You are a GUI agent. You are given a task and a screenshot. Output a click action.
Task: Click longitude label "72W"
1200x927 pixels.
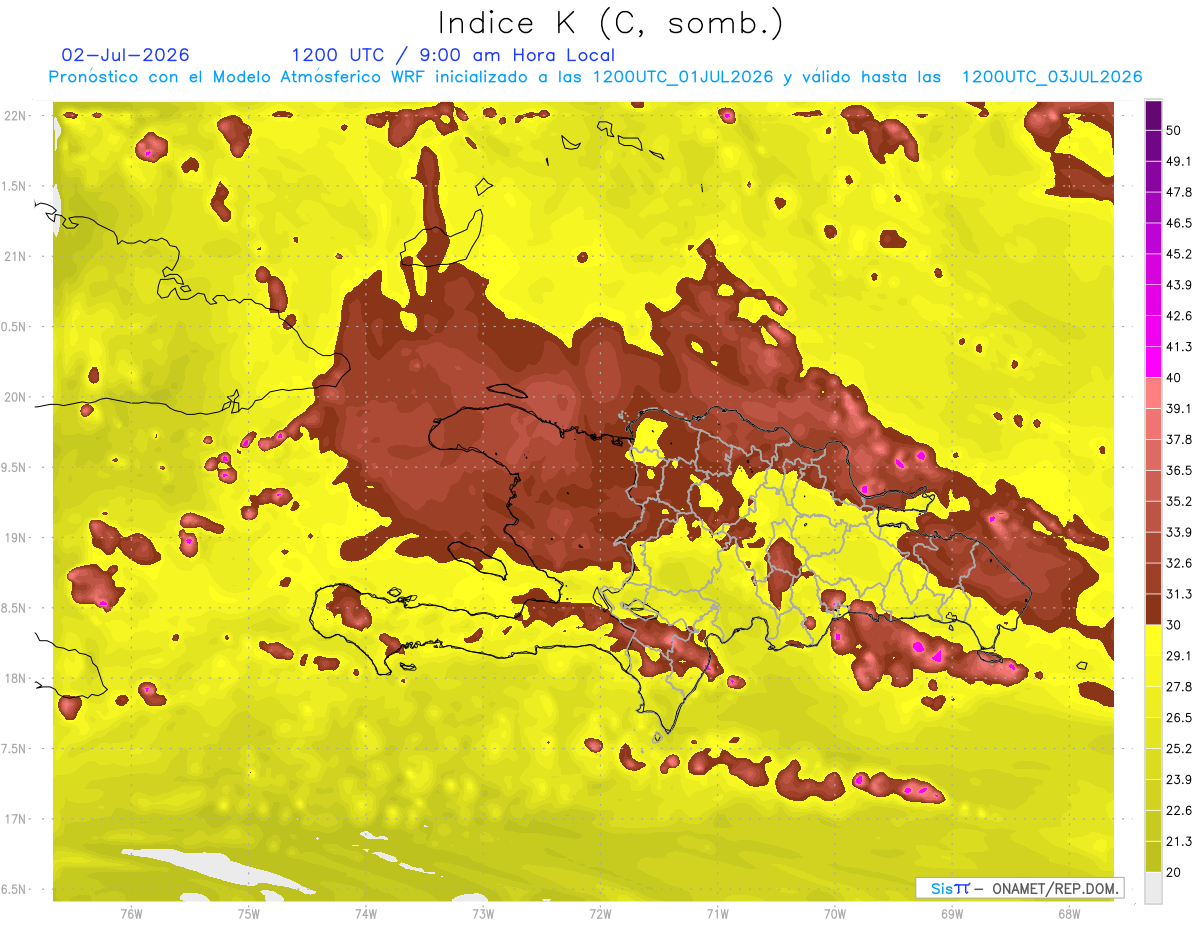click(x=600, y=913)
